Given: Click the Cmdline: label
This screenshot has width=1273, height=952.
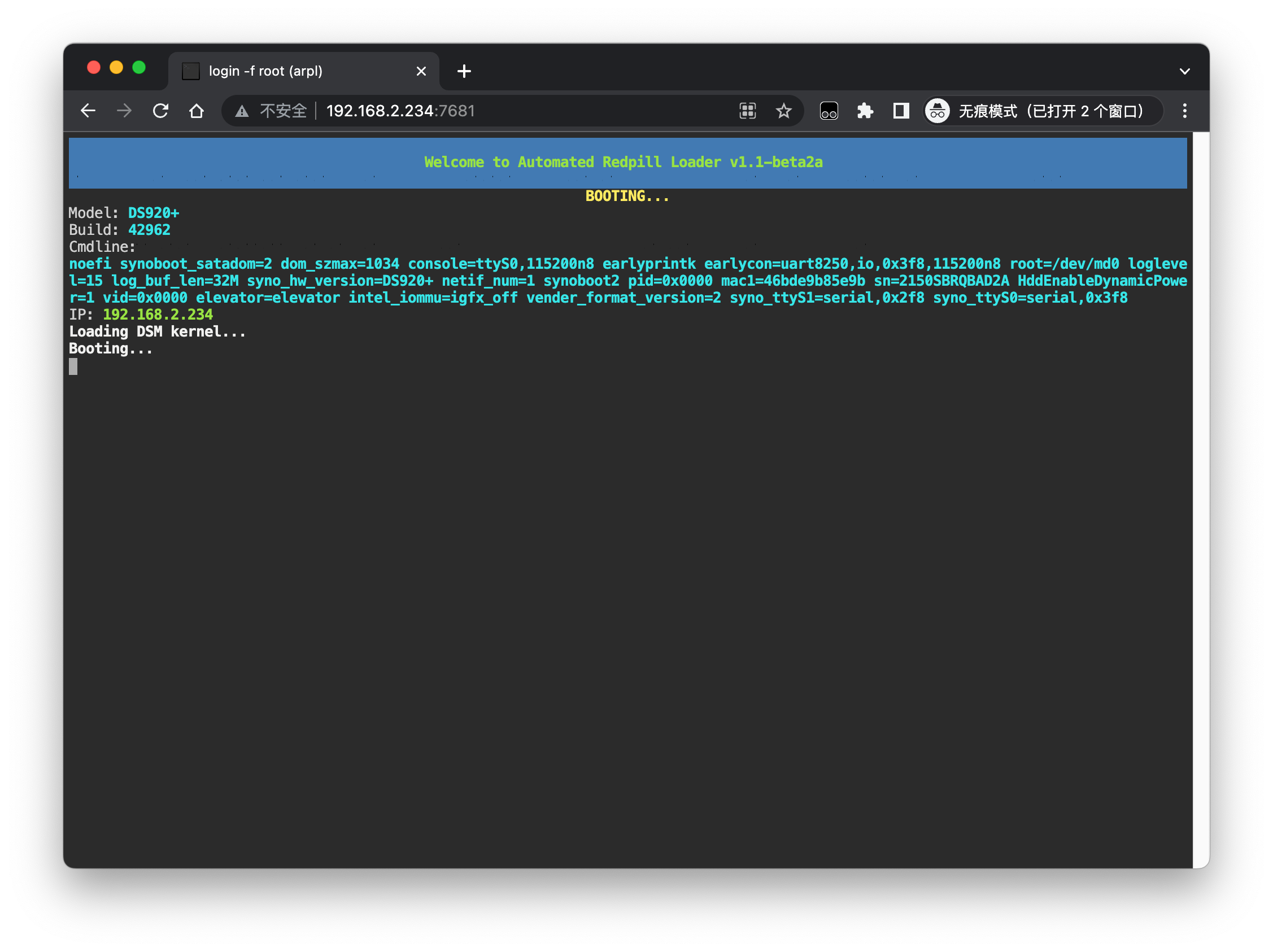Looking at the screenshot, I should pyautogui.click(x=102, y=247).
